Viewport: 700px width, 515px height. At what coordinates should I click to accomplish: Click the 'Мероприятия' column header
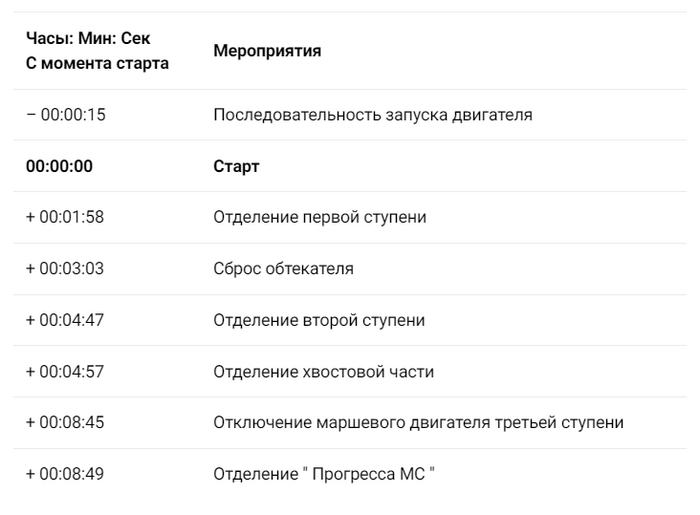pos(267,51)
